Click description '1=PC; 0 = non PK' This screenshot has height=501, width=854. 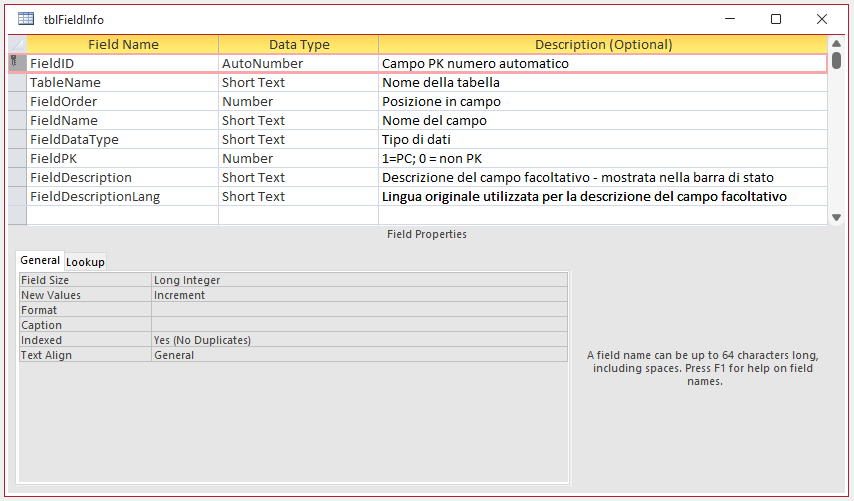pos(603,159)
